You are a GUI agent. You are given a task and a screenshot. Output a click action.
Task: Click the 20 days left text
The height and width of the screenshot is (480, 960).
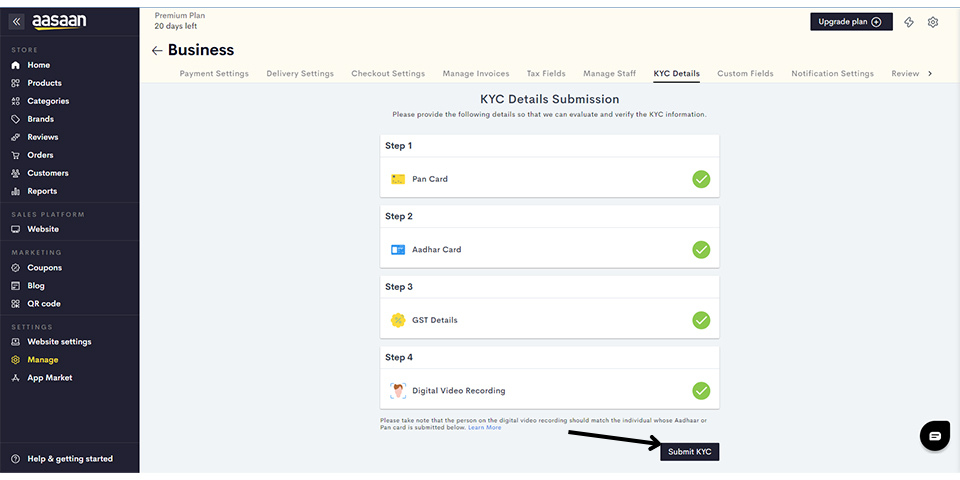pyautogui.click(x=176, y=26)
